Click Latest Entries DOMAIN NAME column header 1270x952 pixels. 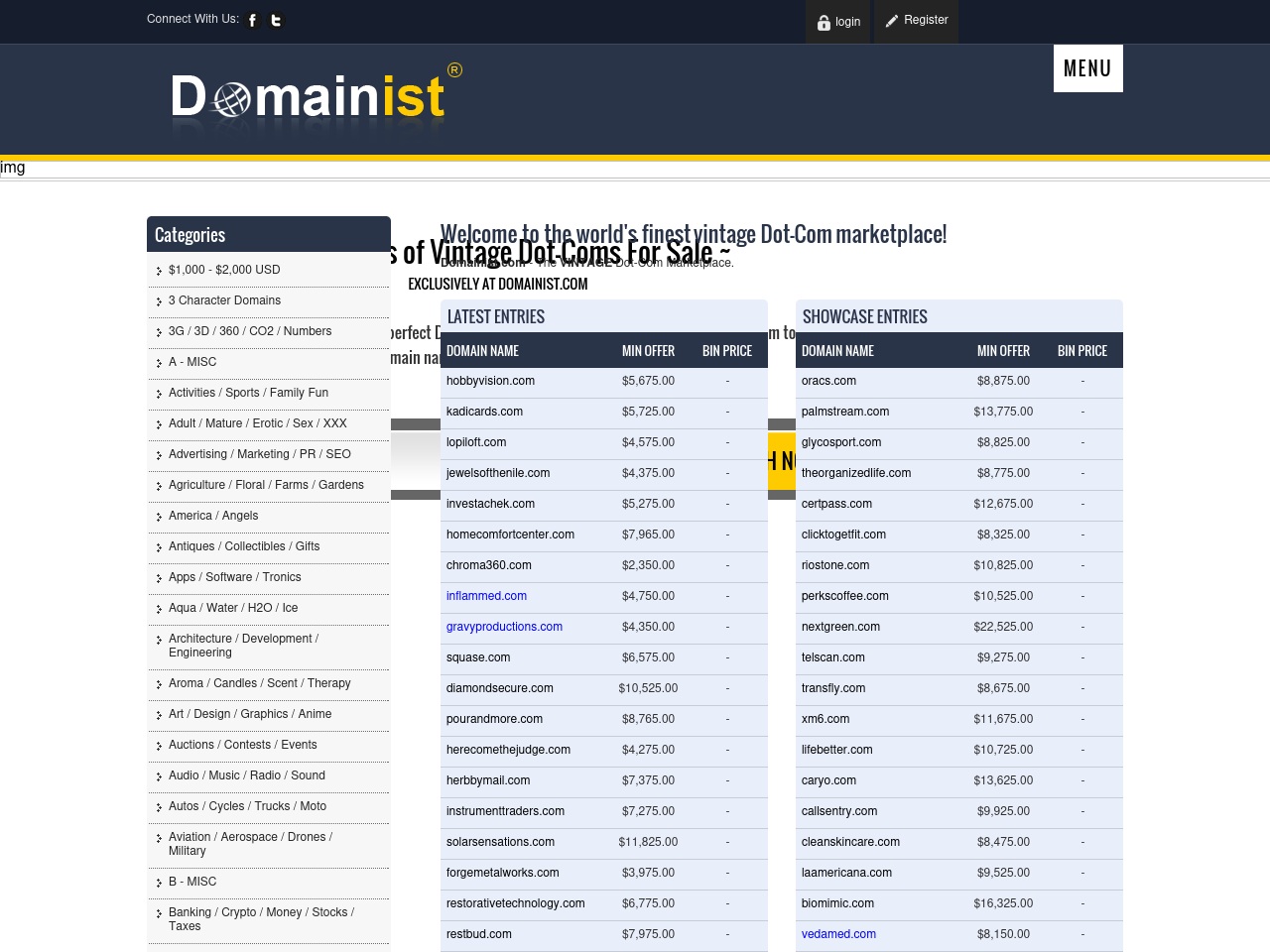[482, 351]
